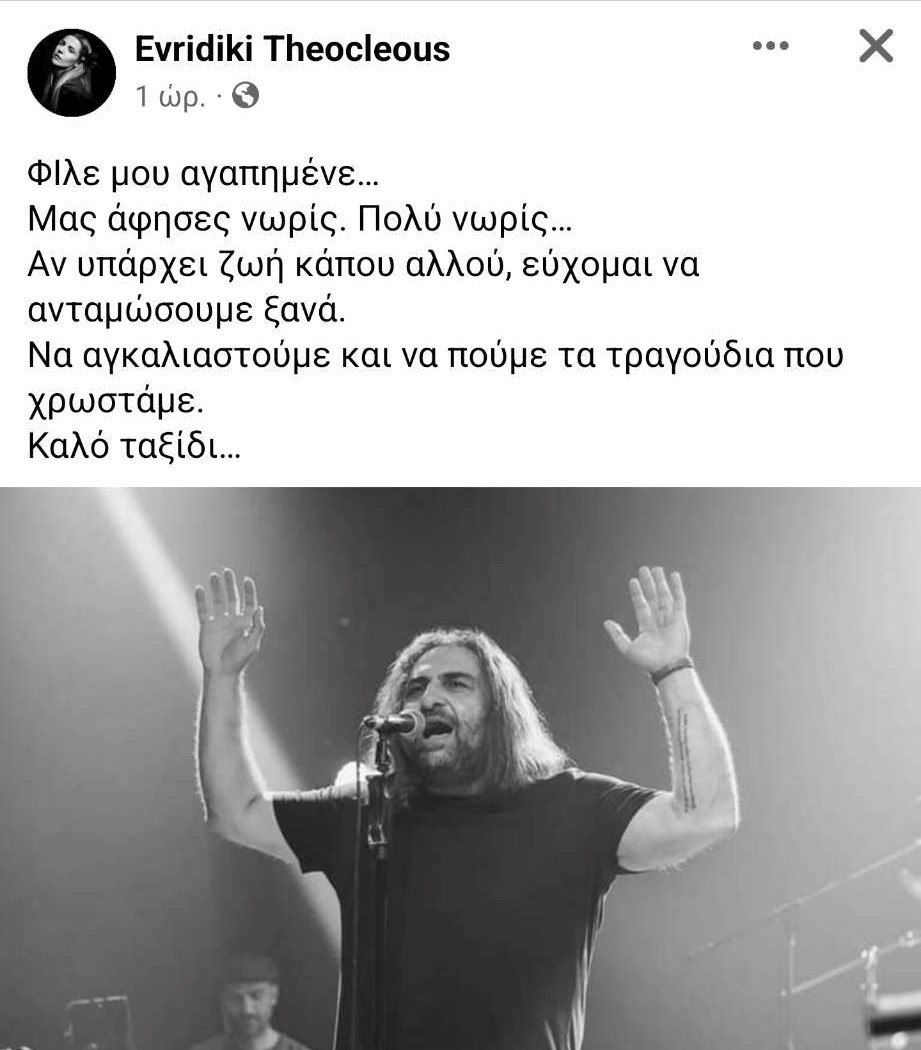
Task: Click the closing line "Καλό ταξίδι..."
Action: pyautogui.click(x=134, y=447)
